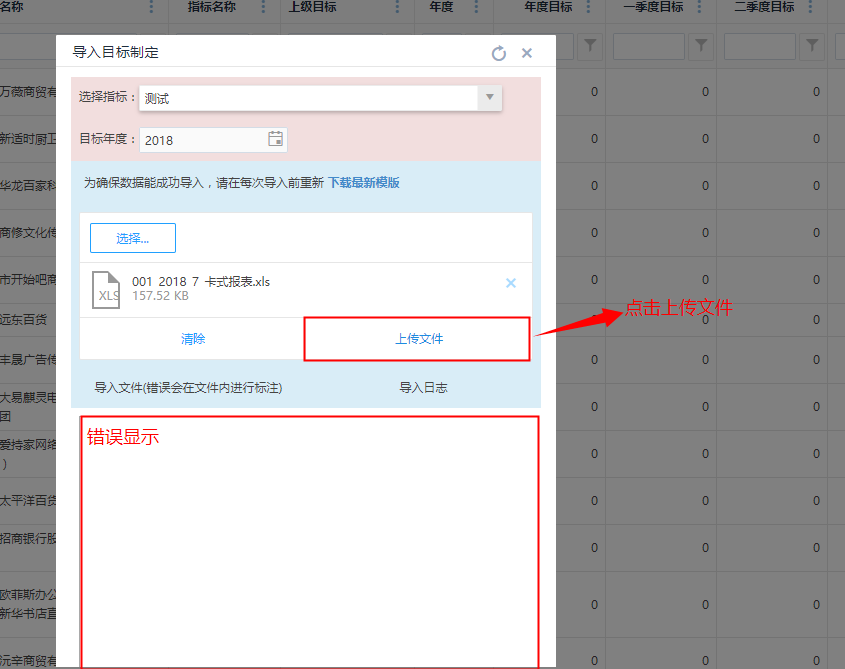Image resolution: width=845 pixels, height=669 pixels.
Task: Remove the uploaded 卡式报表.xls file
Action: coord(511,283)
